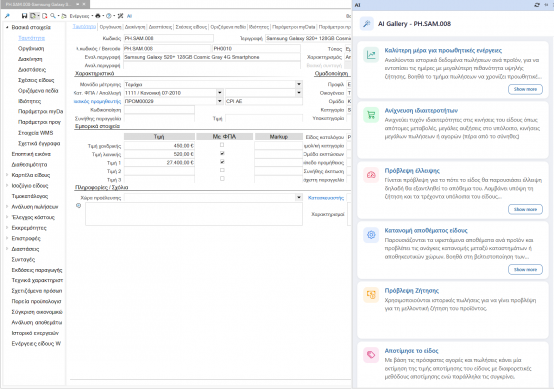
Task: Save the record with the floppy disk icon
Action: point(24,16)
